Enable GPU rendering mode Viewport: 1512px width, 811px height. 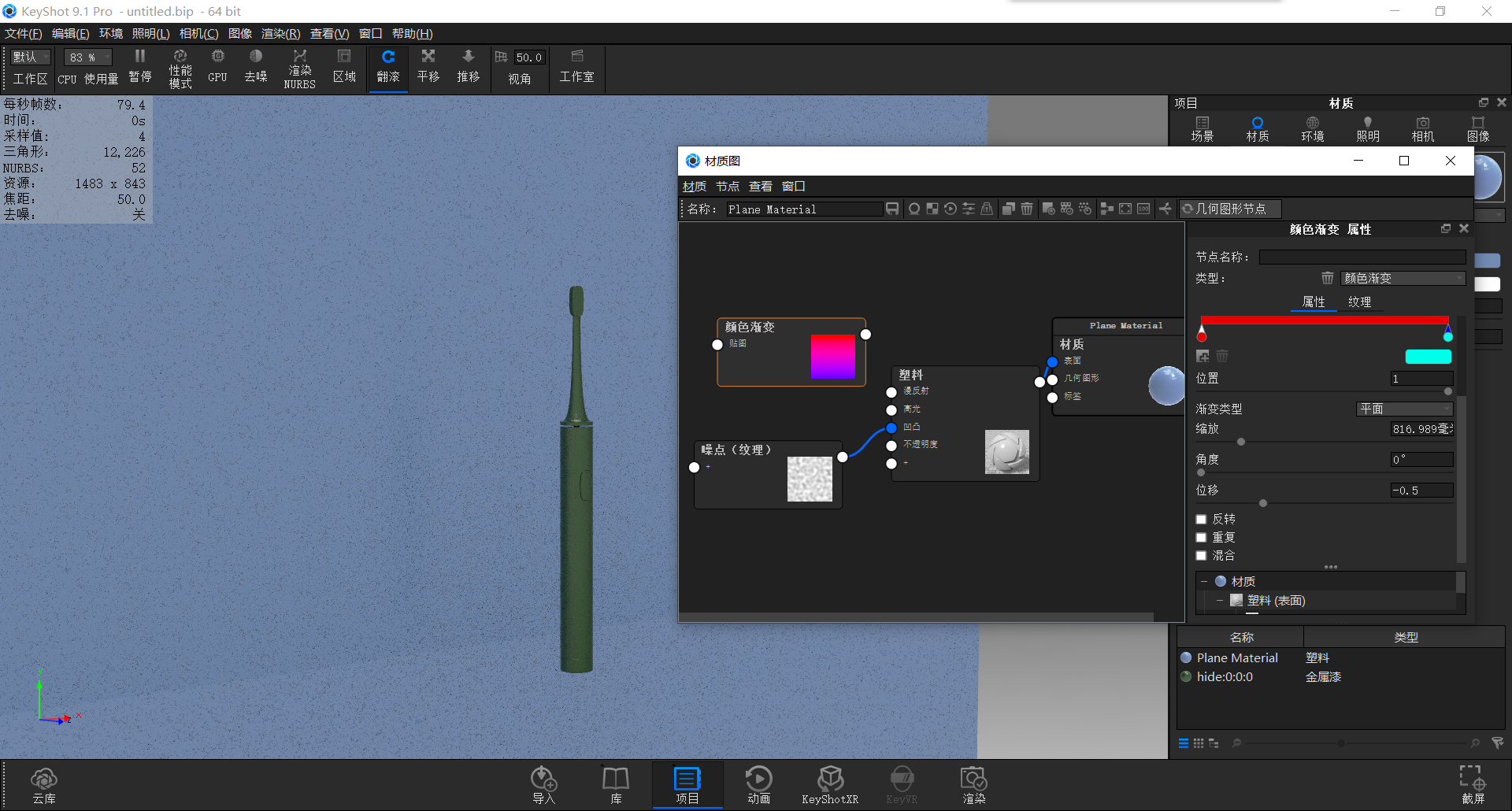click(217, 66)
